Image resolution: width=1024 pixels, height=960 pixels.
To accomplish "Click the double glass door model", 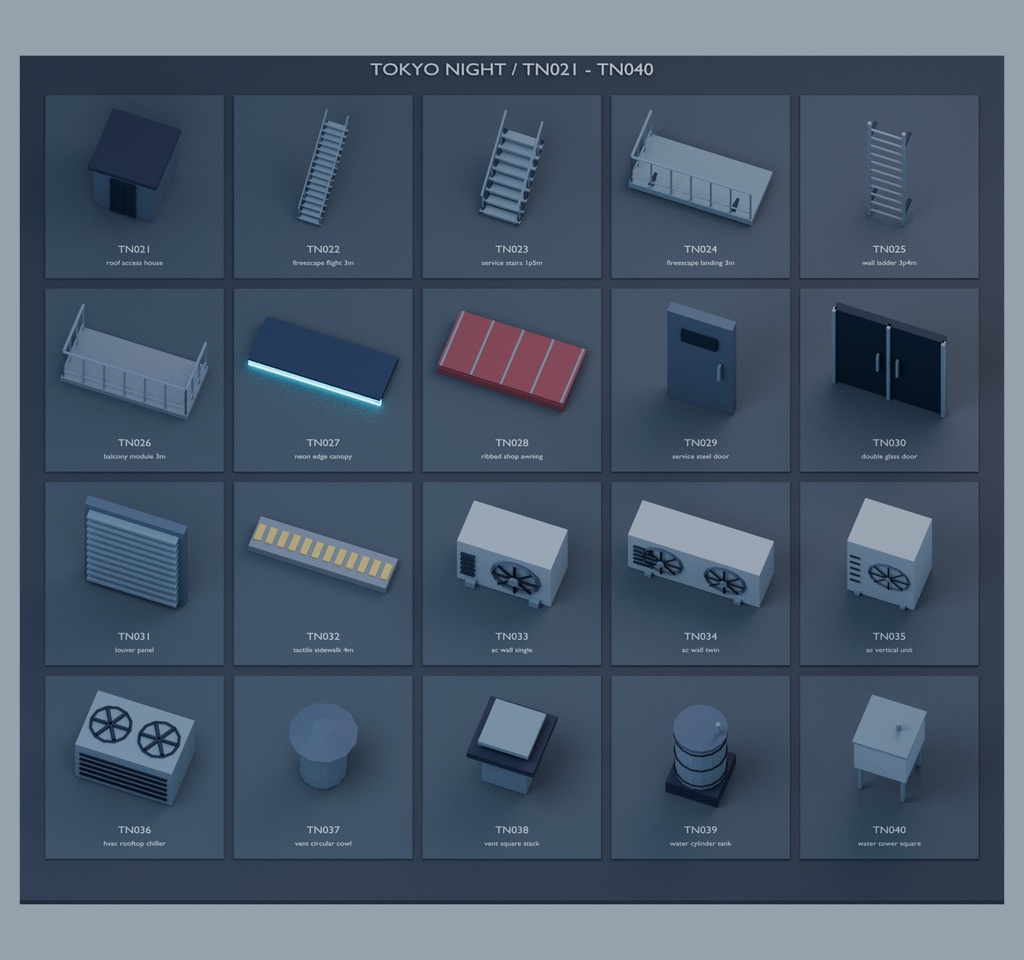I will click(x=889, y=360).
